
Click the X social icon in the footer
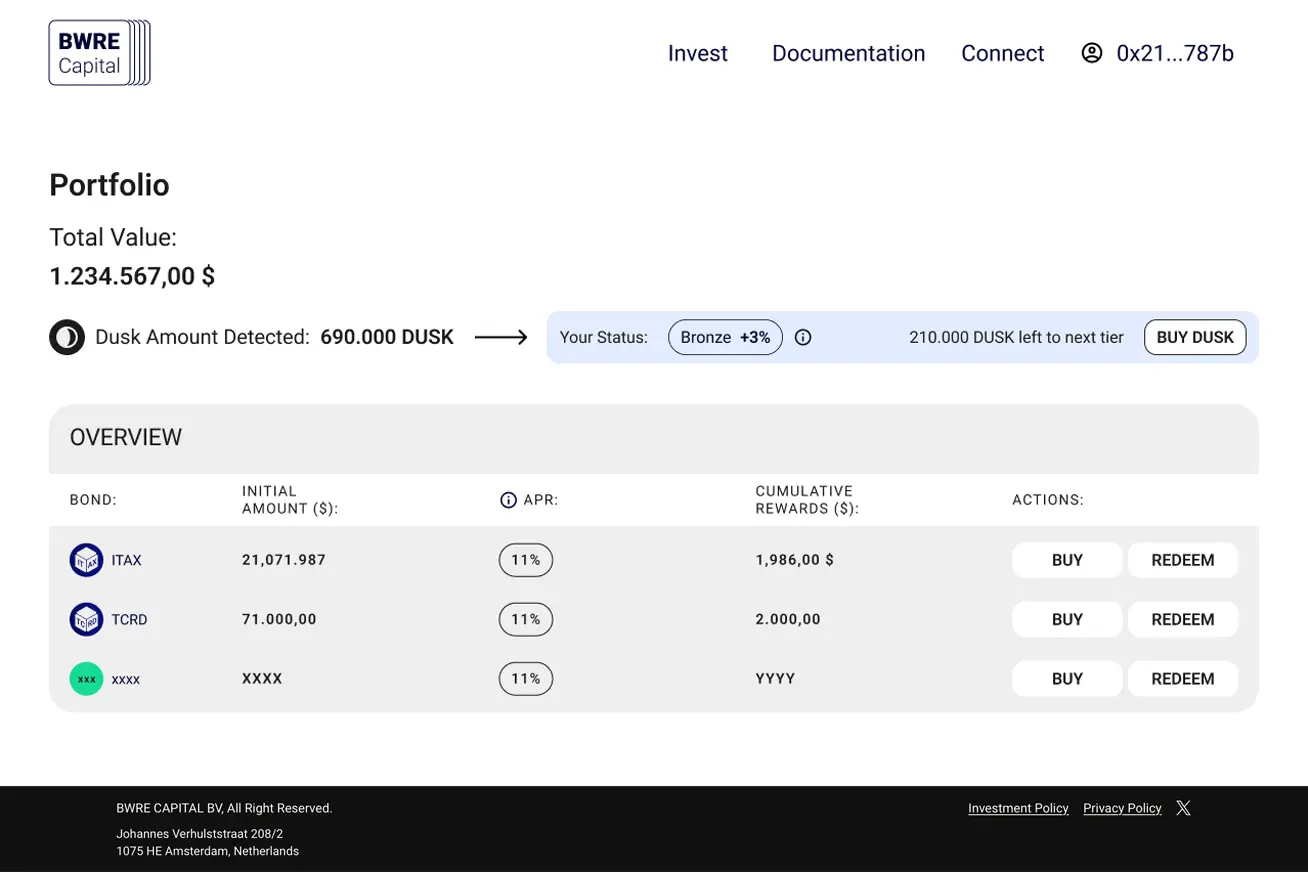[x=1183, y=807]
